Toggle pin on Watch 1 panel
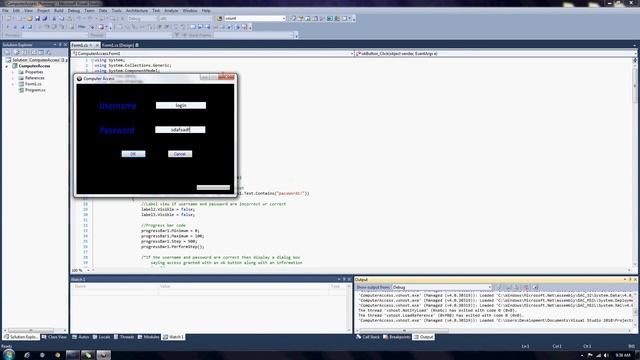 point(344,280)
